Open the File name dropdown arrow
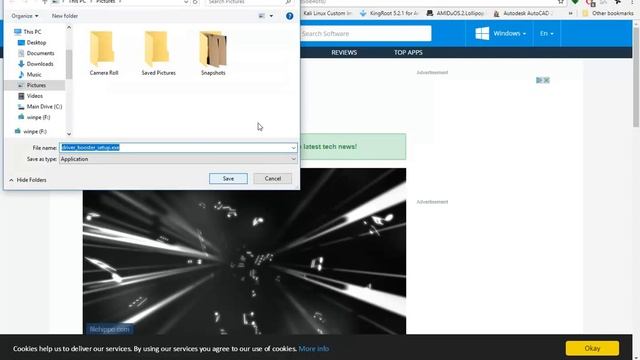Screen dimensions: 640x360 click(x=293, y=148)
